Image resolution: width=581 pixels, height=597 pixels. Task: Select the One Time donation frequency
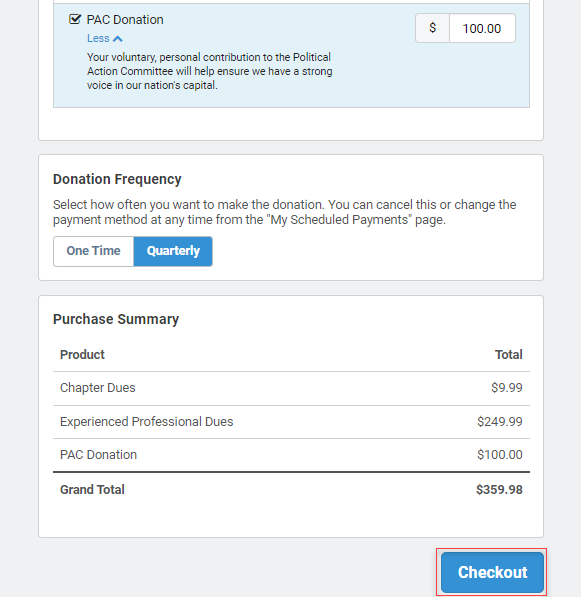coord(94,251)
